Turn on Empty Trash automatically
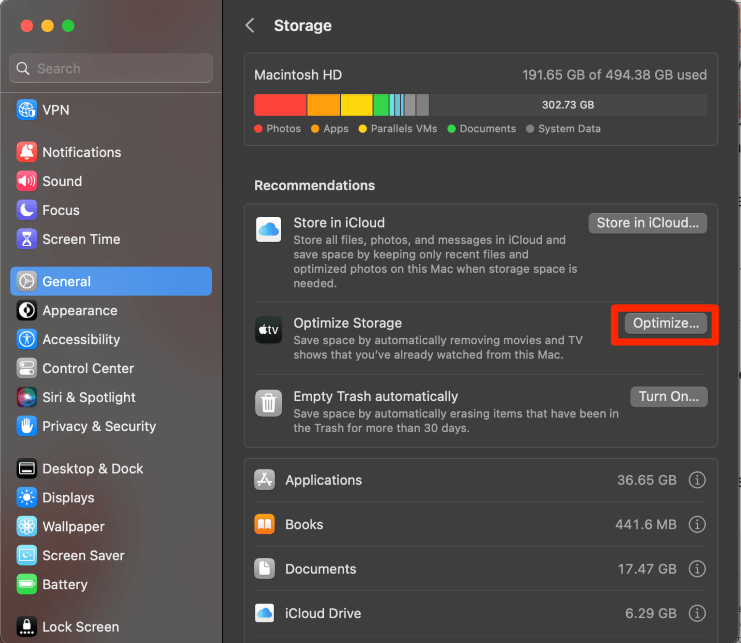The height and width of the screenshot is (643, 741). pos(668,396)
